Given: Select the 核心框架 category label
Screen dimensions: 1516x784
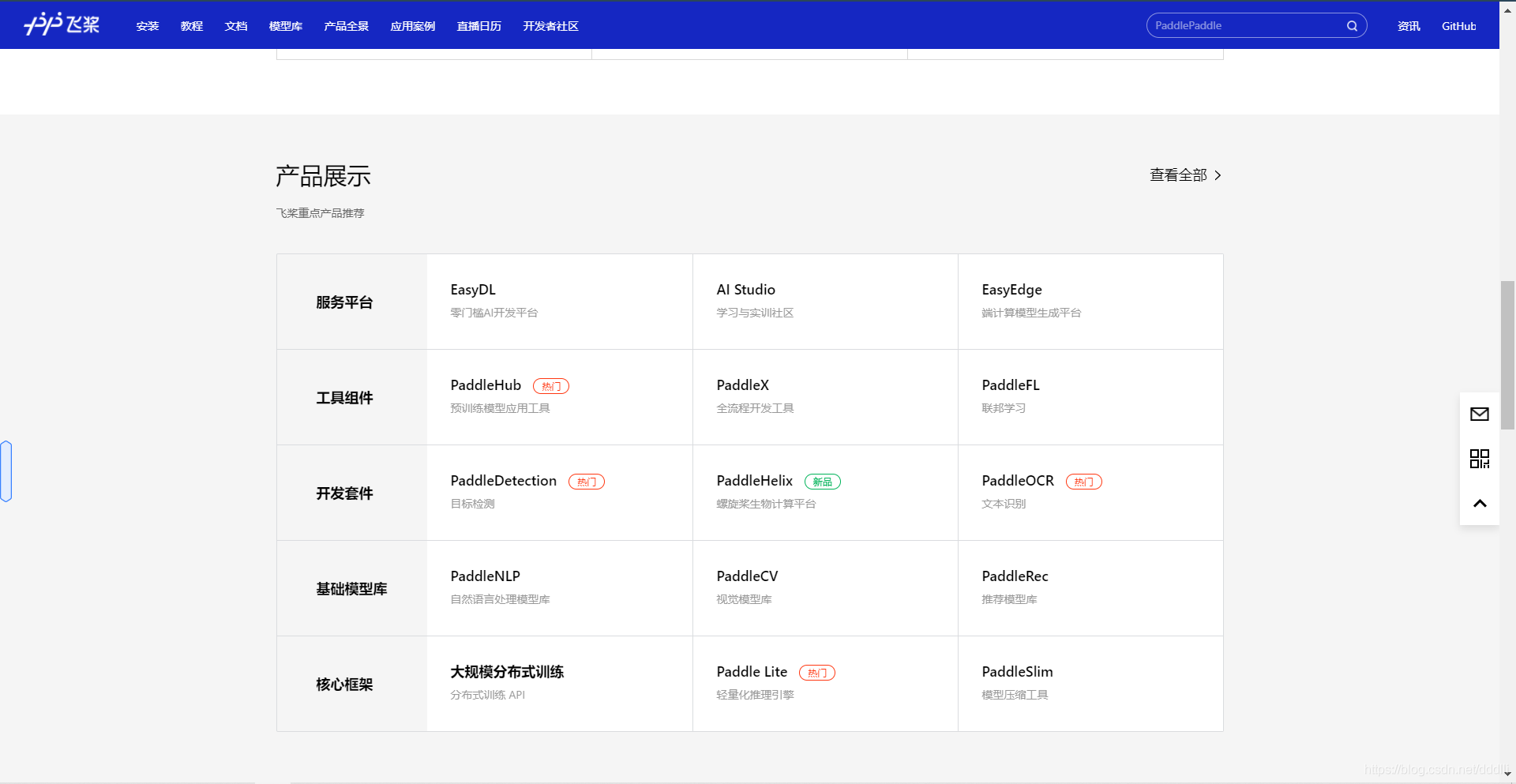Looking at the screenshot, I should coord(344,685).
